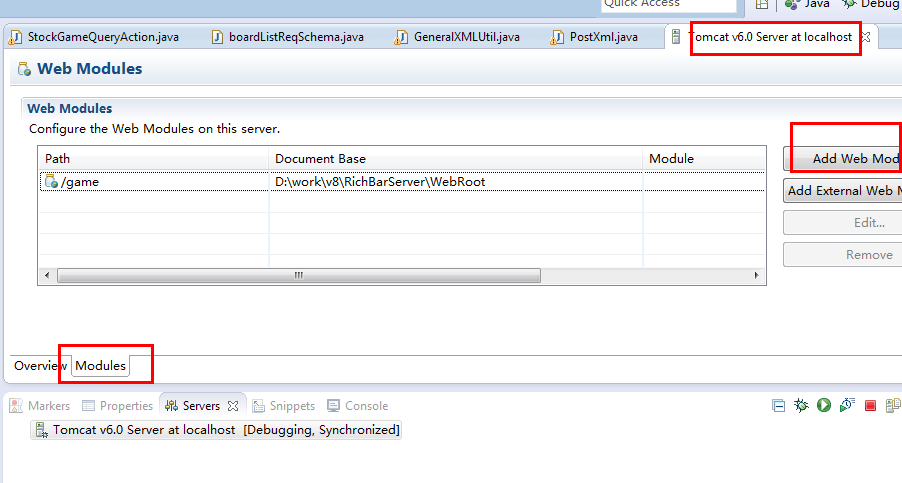Switch to the GeneralXMLUtil.java tab
Screen dimensions: 902x483
[x=457, y=37]
